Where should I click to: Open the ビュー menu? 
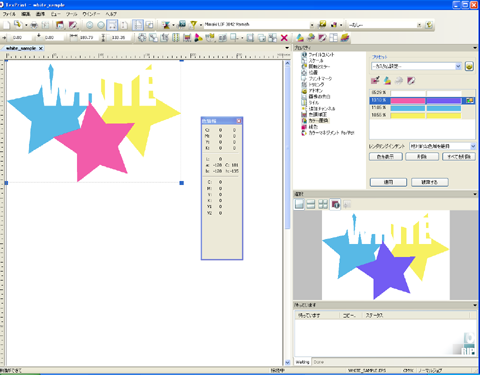55,14
